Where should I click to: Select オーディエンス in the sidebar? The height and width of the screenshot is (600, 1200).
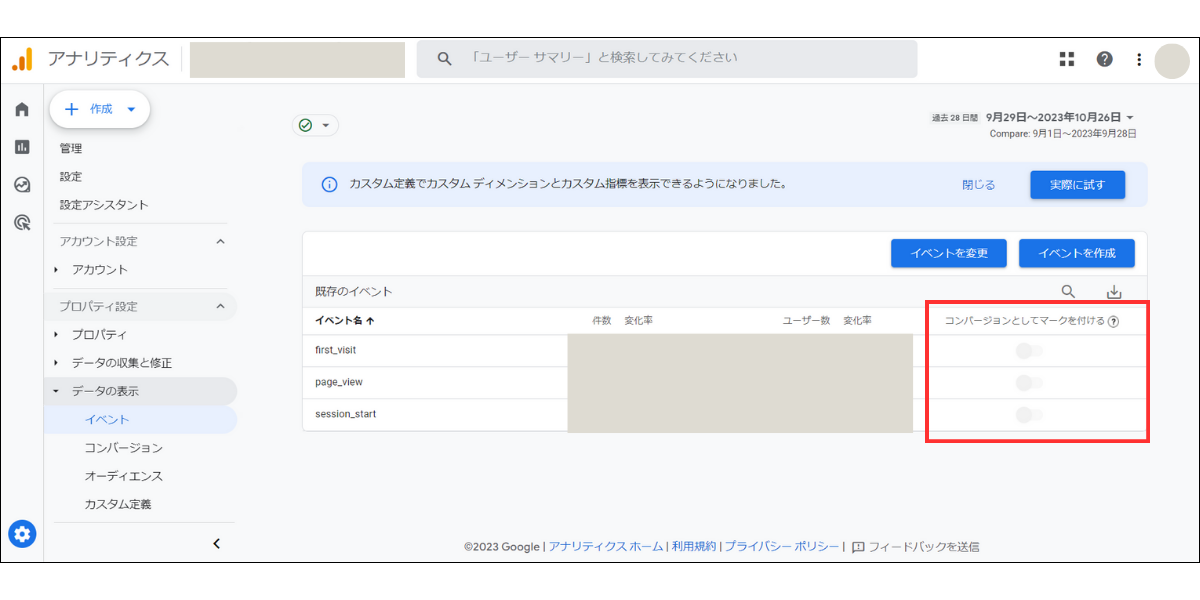click(x=124, y=476)
